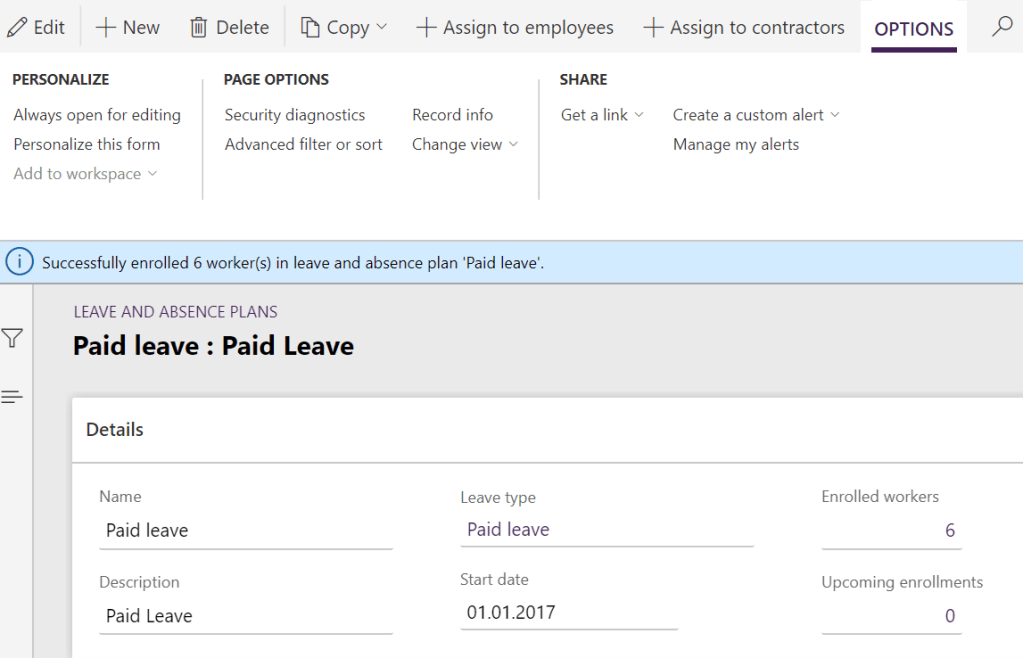The image size is (1023, 658).
Task: Expand the Copy dropdown chevron
Action: pyautogui.click(x=384, y=28)
